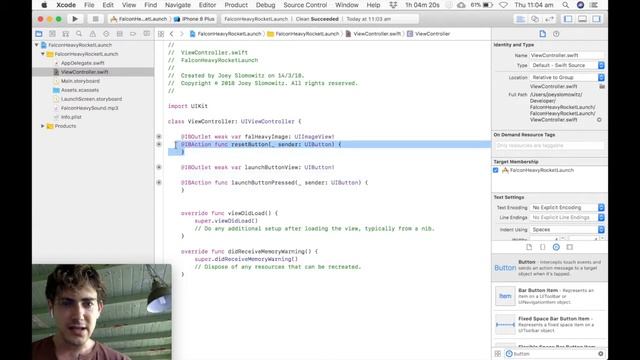Select the iPhone 8 Plus destination

[194, 19]
